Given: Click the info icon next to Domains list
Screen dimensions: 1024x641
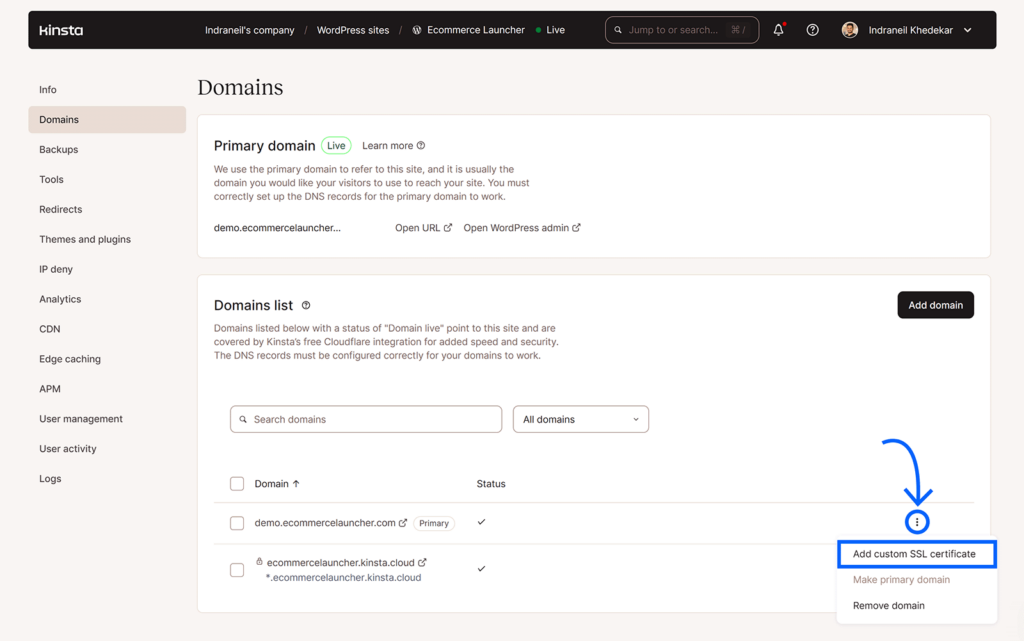Looking at the screenshot, I should 306,305.
